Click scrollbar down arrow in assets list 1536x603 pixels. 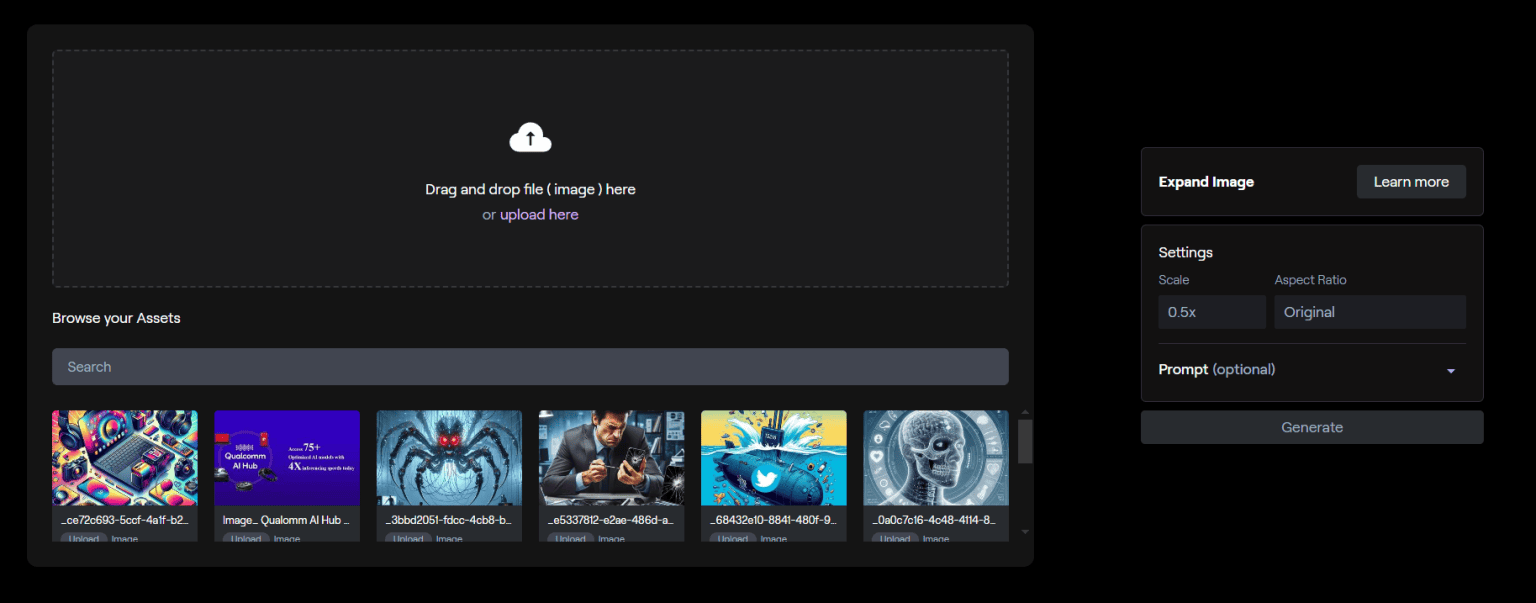point(1025,532)
